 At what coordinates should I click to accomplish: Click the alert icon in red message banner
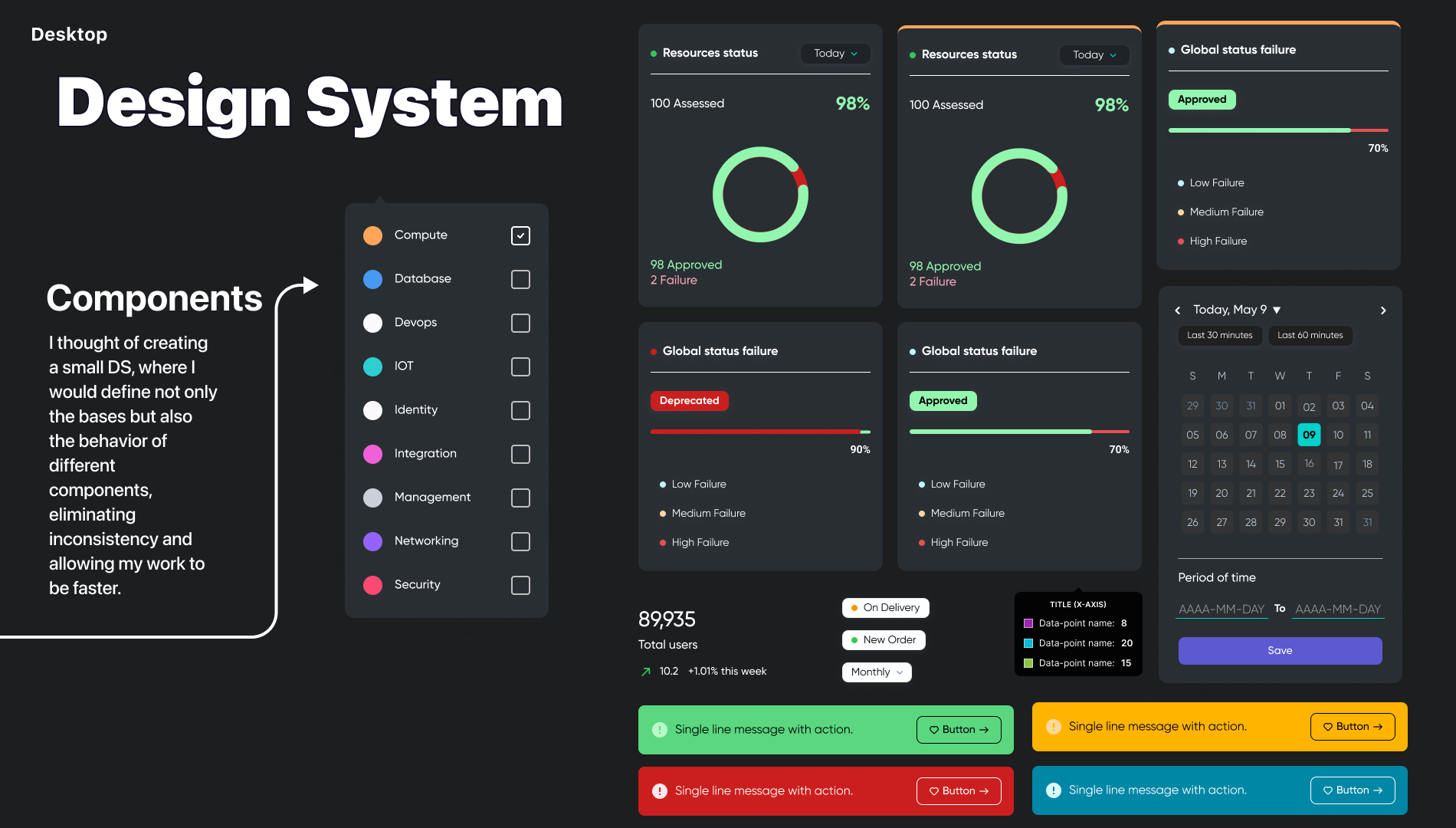659,790
